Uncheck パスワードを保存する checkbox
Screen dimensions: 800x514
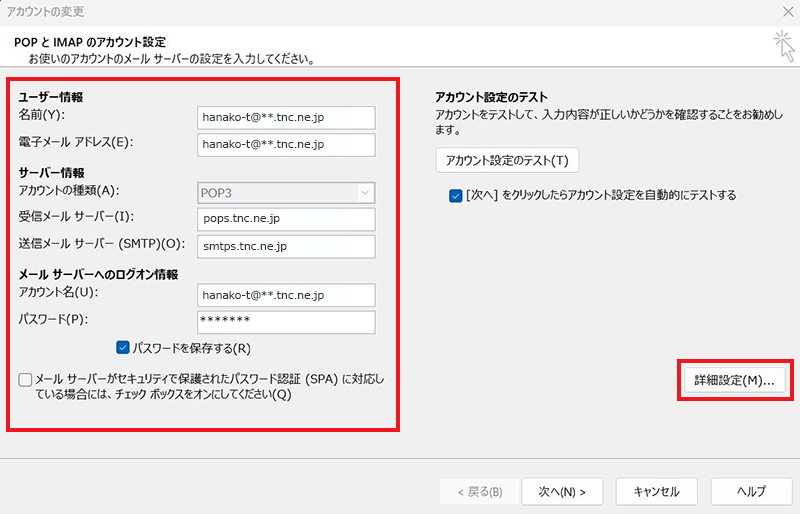pos(123,349)
